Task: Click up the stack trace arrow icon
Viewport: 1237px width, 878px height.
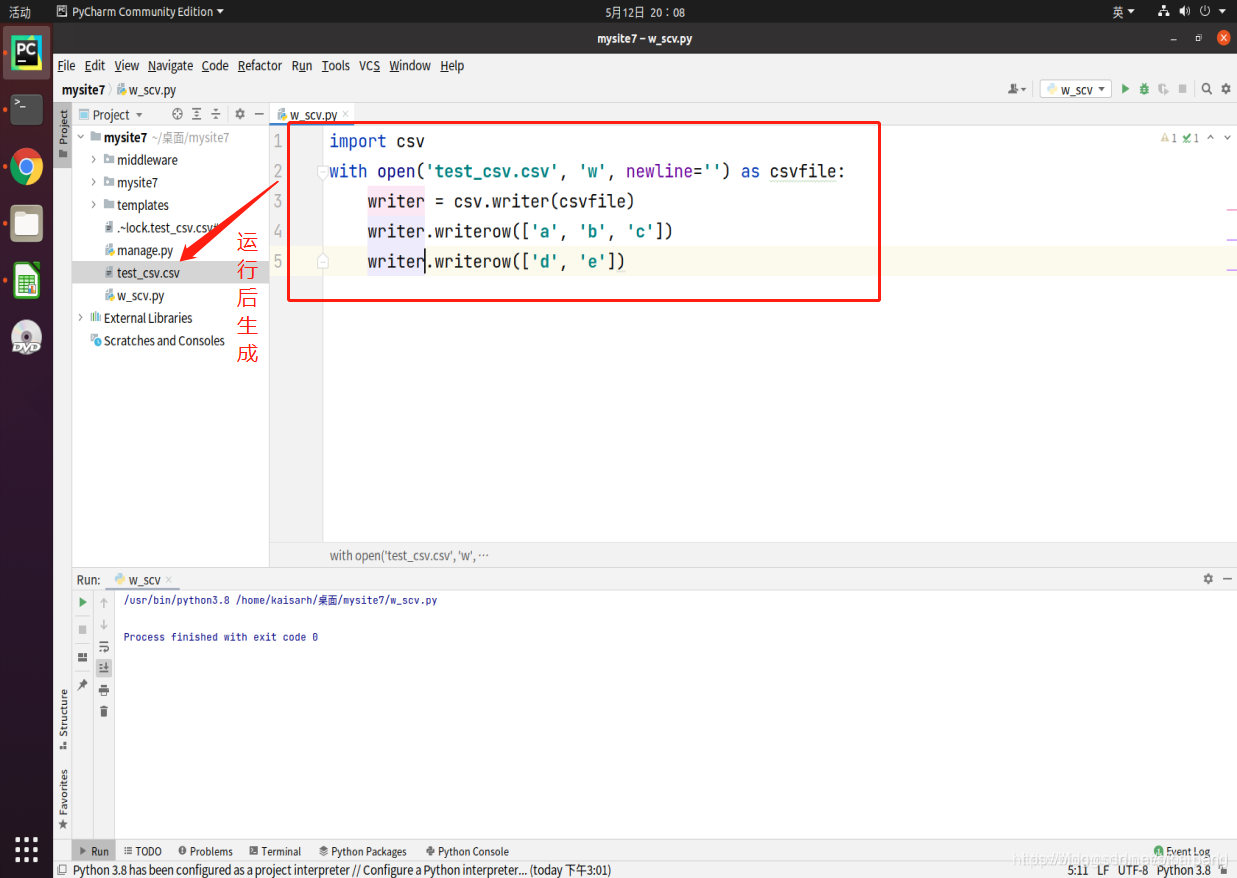Action: click(x=104, y=602)
